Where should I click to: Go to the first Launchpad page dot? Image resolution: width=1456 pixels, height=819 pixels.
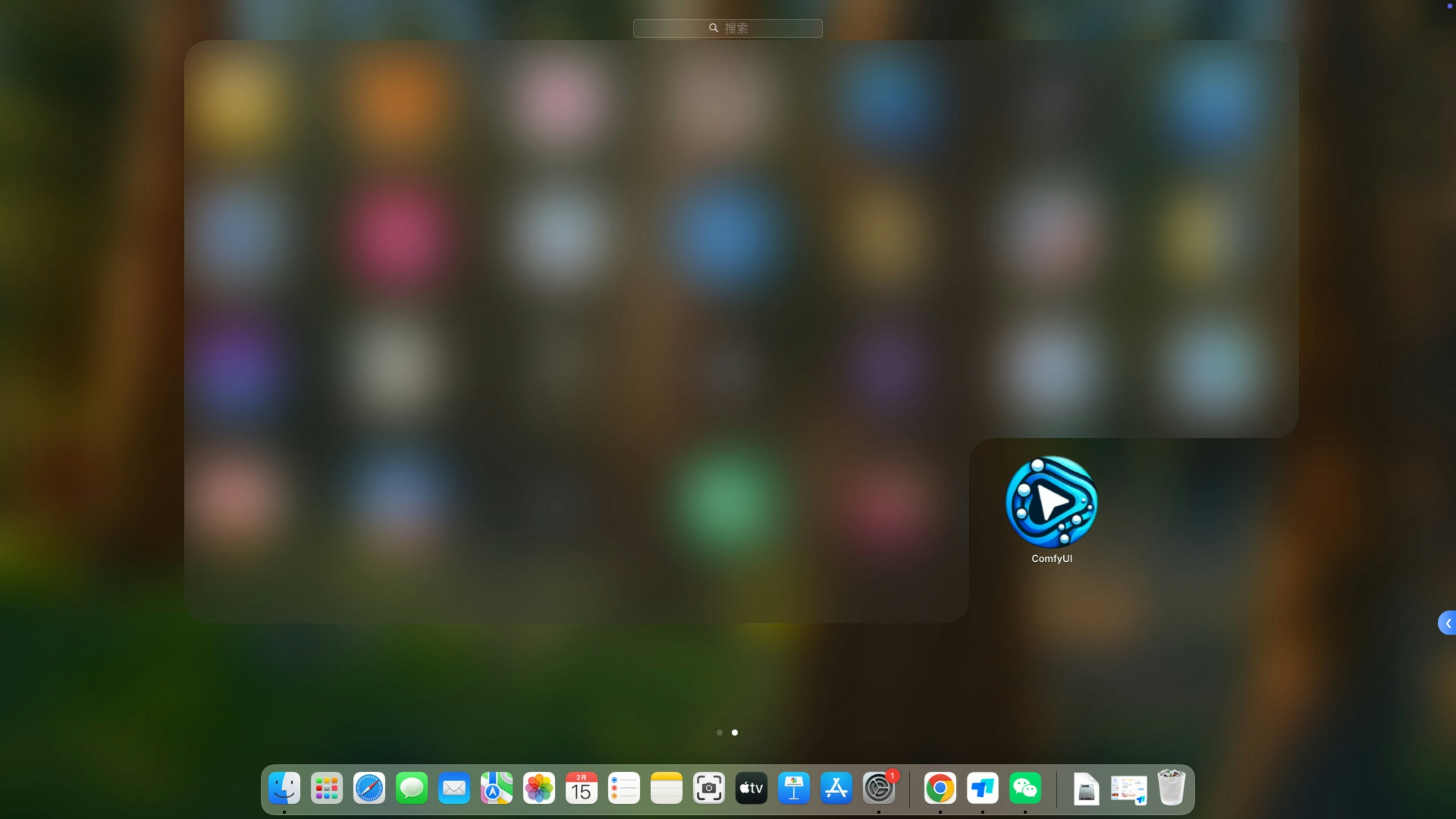tap(719, 733)
